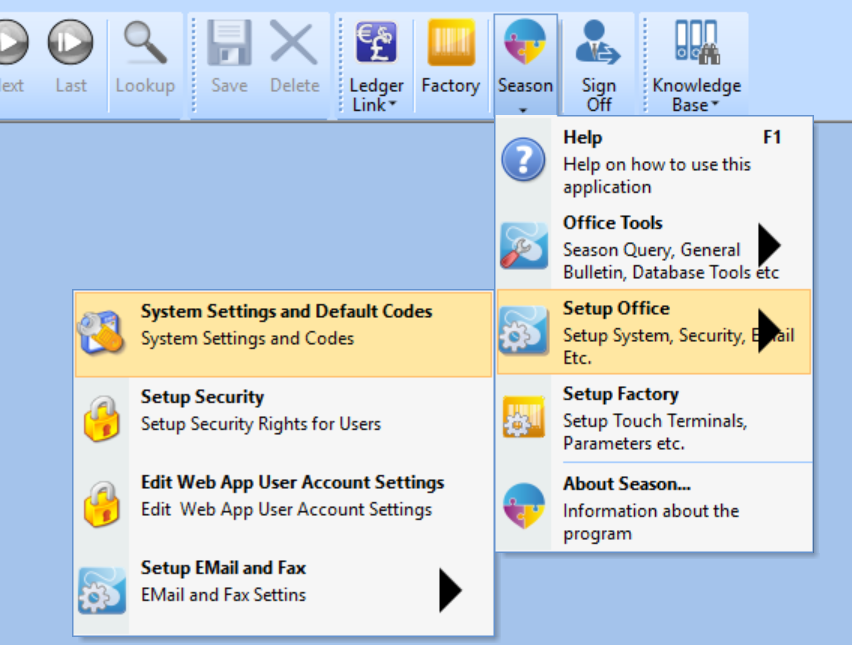Image resolution: width=852 pixels, height=645 pixels.
Task: Select the Help menu entry
Action: (654, 161)
